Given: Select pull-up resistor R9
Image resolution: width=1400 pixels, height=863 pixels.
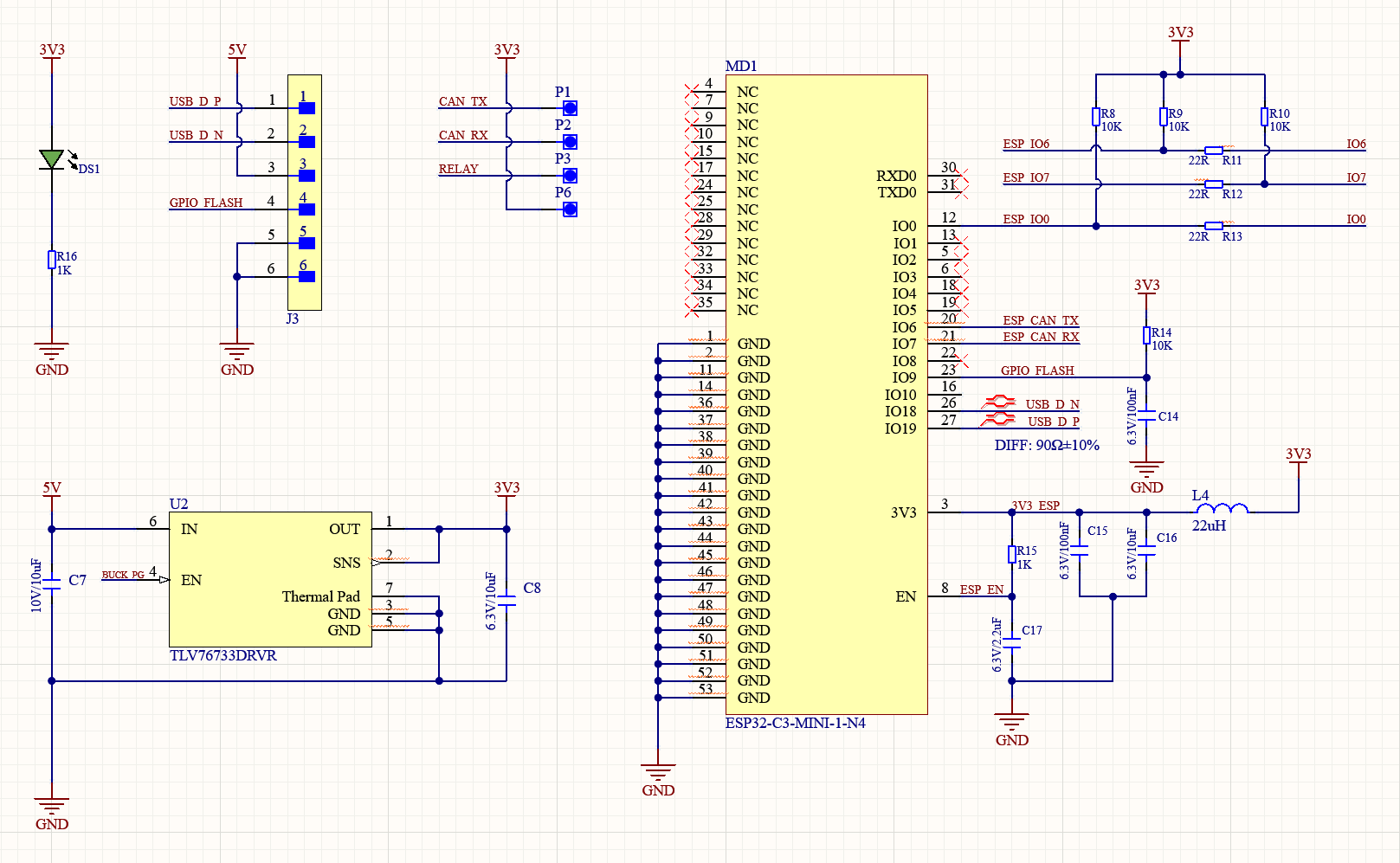Looking at the screenshot, I should point(1164,117).
